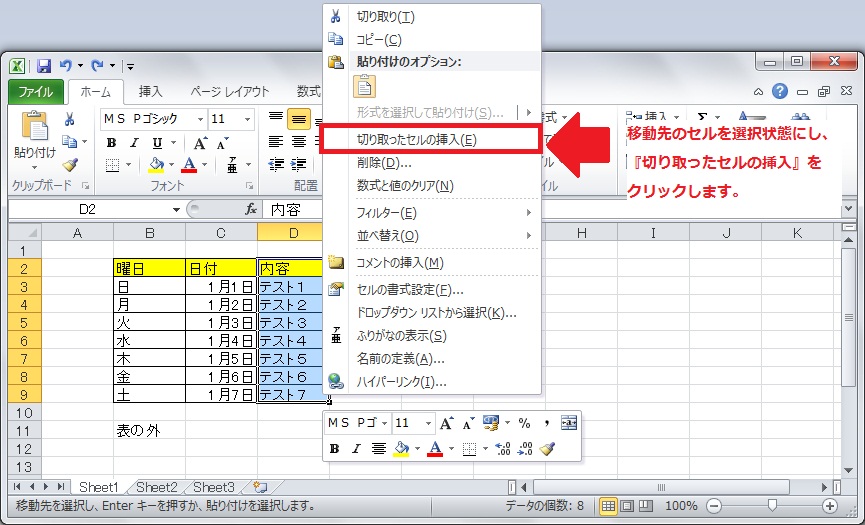Save the workbook using Quick Access floppy icon
The width and height of the screenshot is (865, 525).
[x=44, y=66]
